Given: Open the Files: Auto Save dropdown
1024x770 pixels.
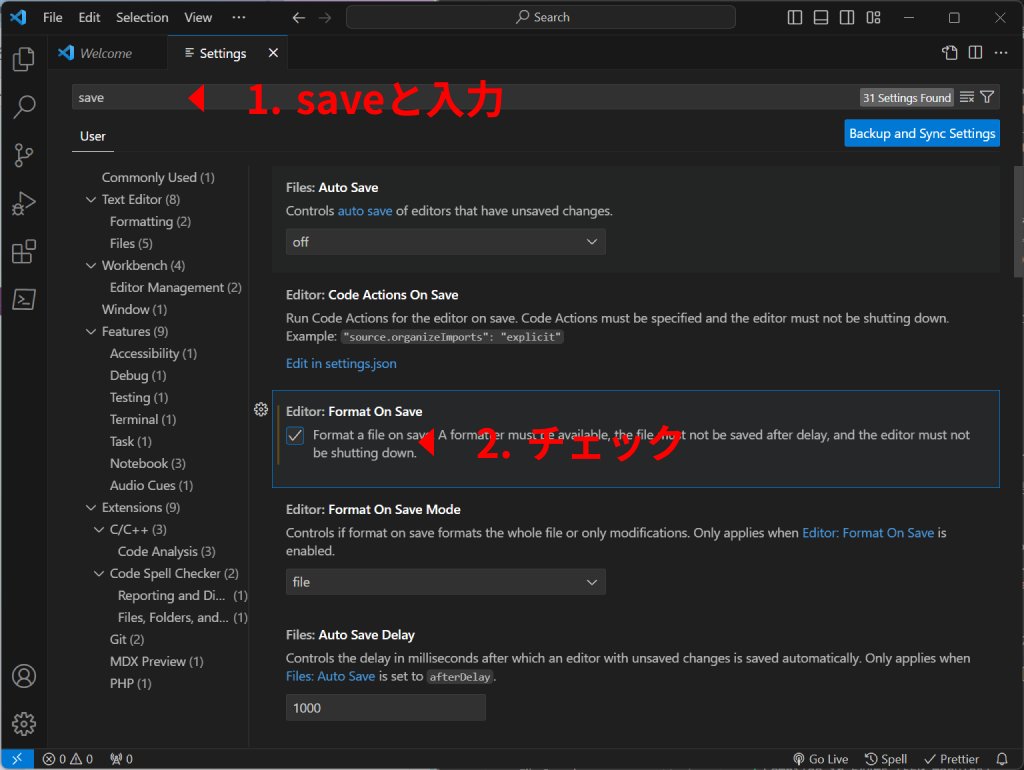Looking at the screenshot, I should [445, 242].
